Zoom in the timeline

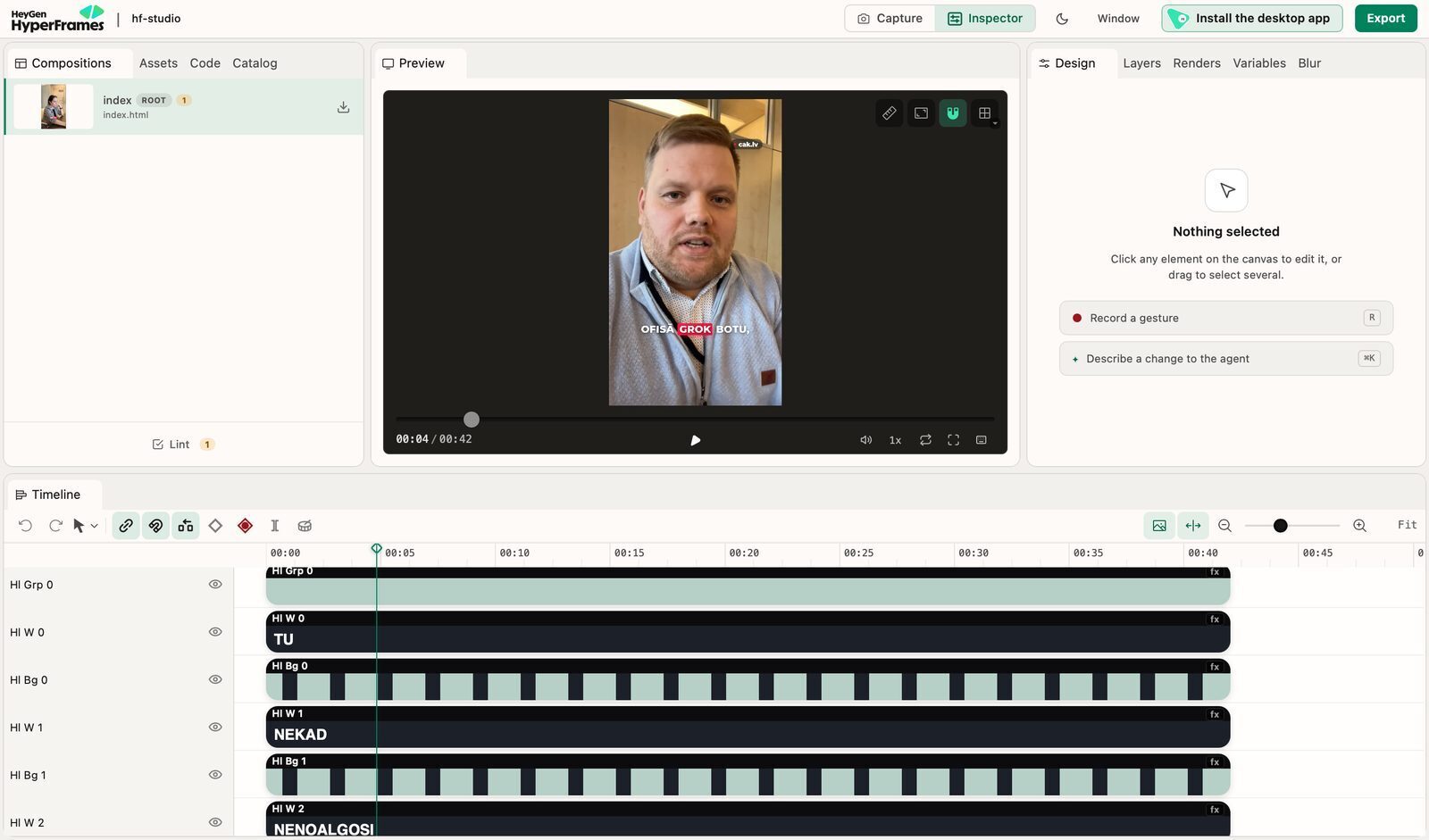(x=1359, y=526)
